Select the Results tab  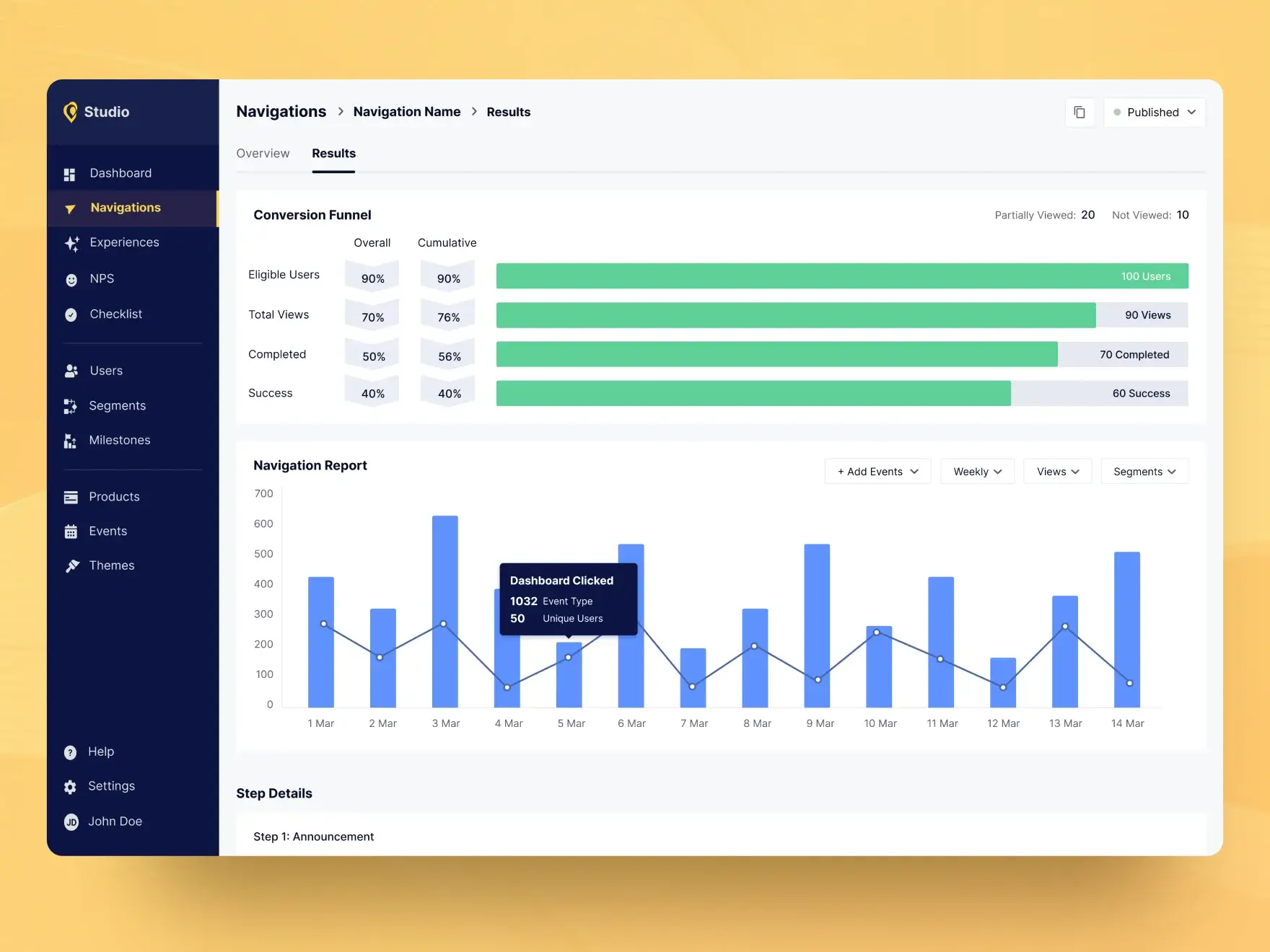pos(333,154)
